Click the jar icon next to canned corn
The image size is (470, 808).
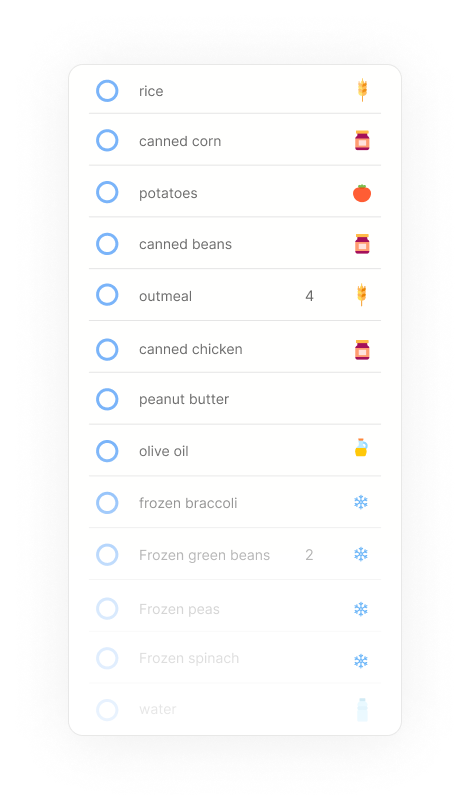tap(362, 140)
